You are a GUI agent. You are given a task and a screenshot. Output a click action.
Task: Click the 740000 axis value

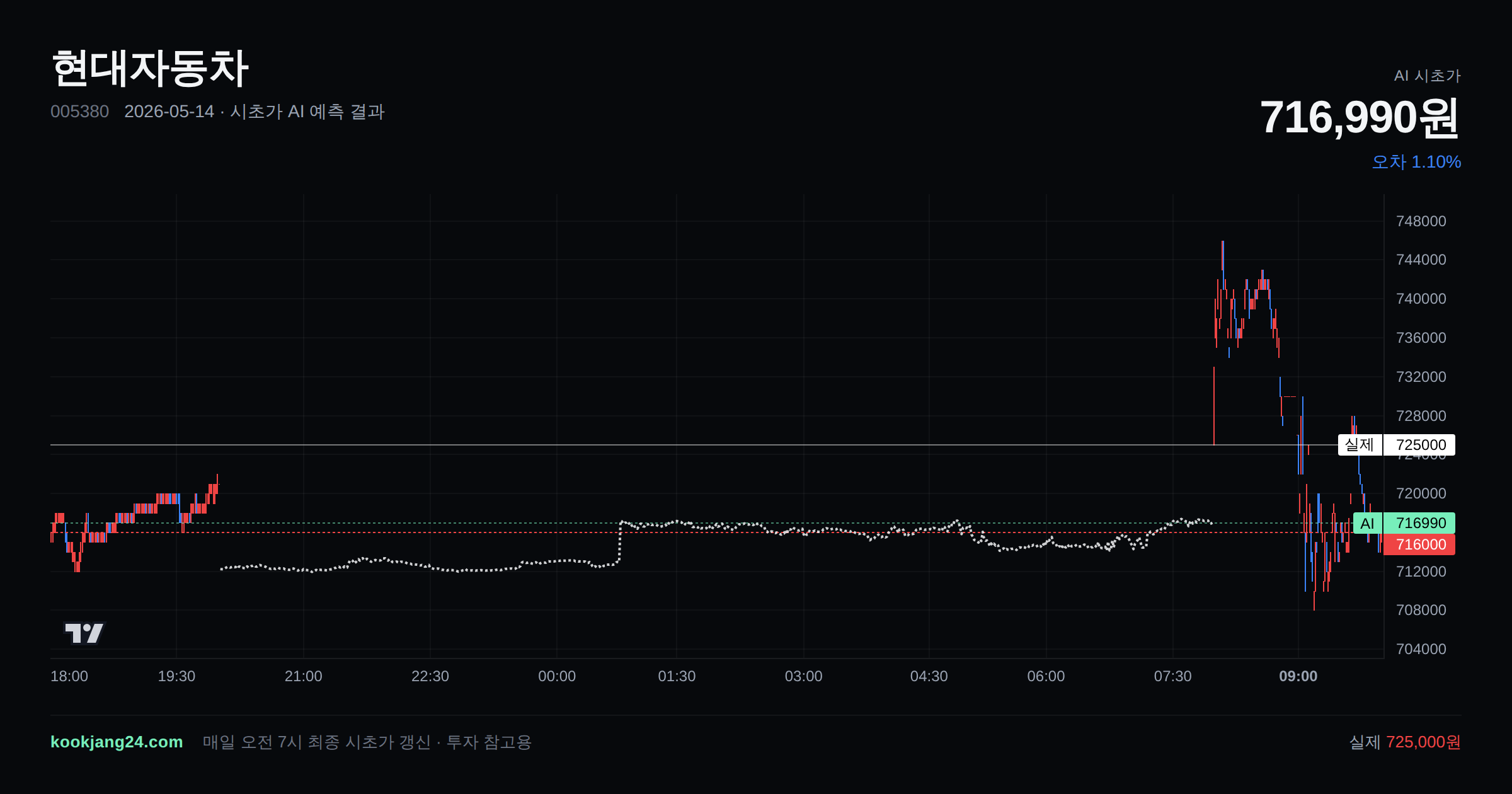point(1421,299)
